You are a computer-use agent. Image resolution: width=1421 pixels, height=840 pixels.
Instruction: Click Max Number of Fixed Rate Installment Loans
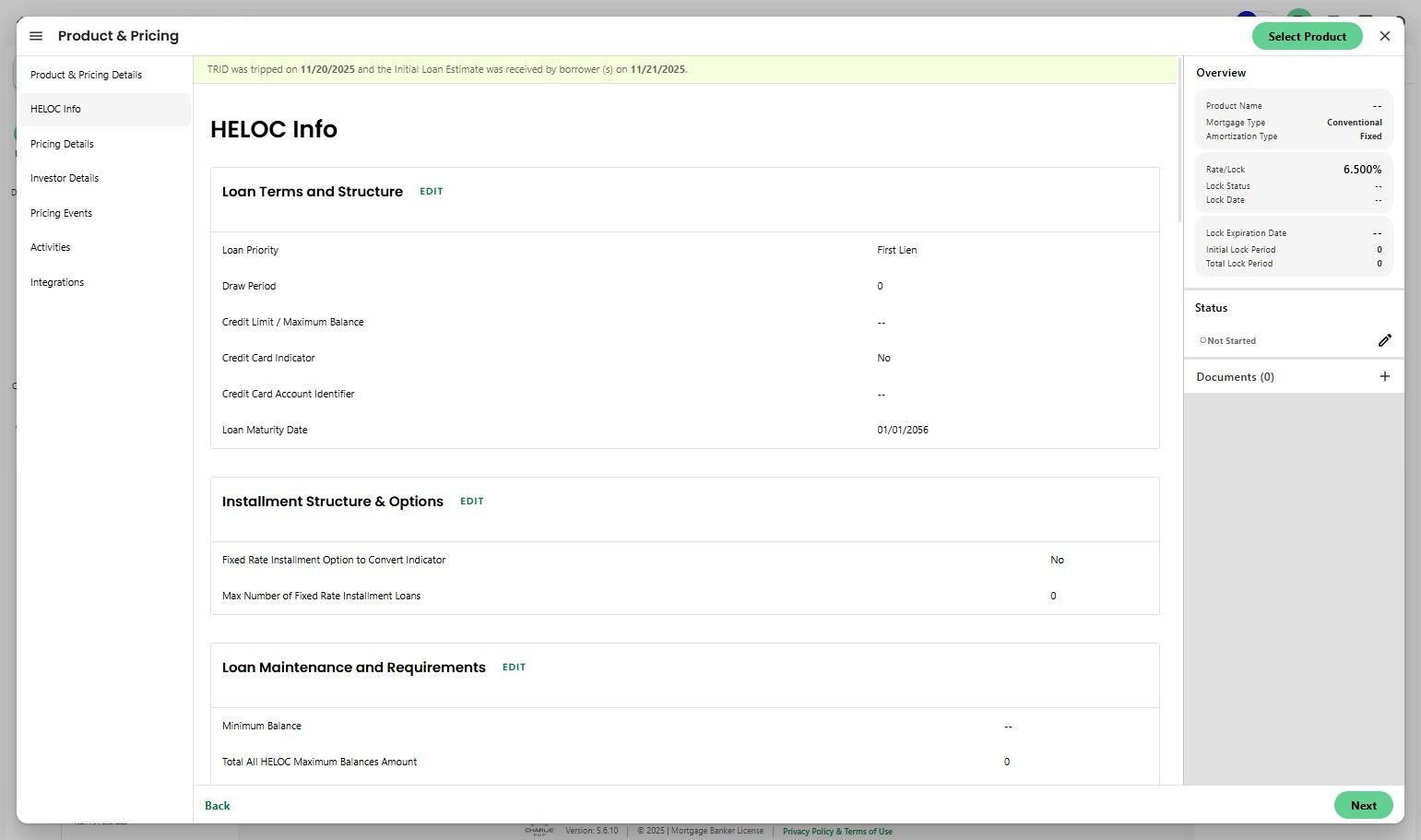click(x=321, y=596)
